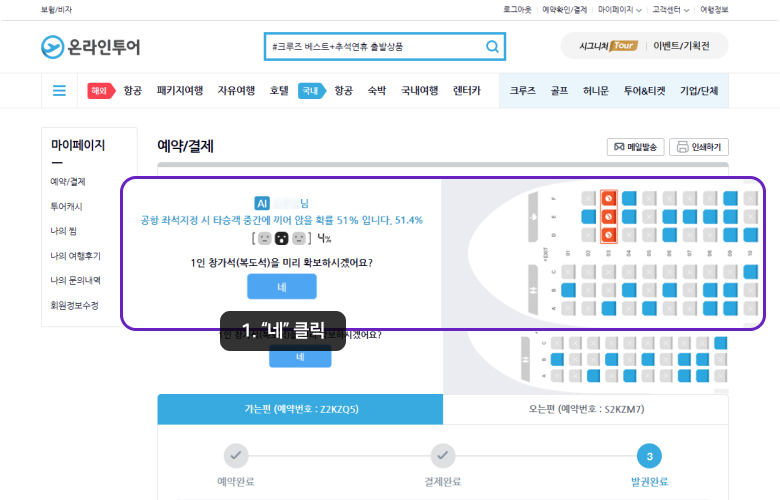
Task: Open the 크루즈 menu item
Action: [522, 90]
